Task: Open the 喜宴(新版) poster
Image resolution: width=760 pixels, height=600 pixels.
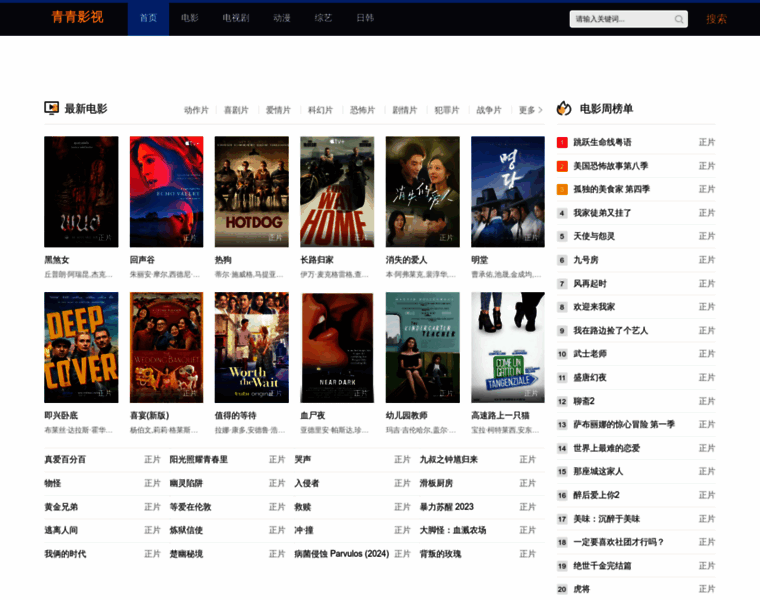Action: coord(166,347)
